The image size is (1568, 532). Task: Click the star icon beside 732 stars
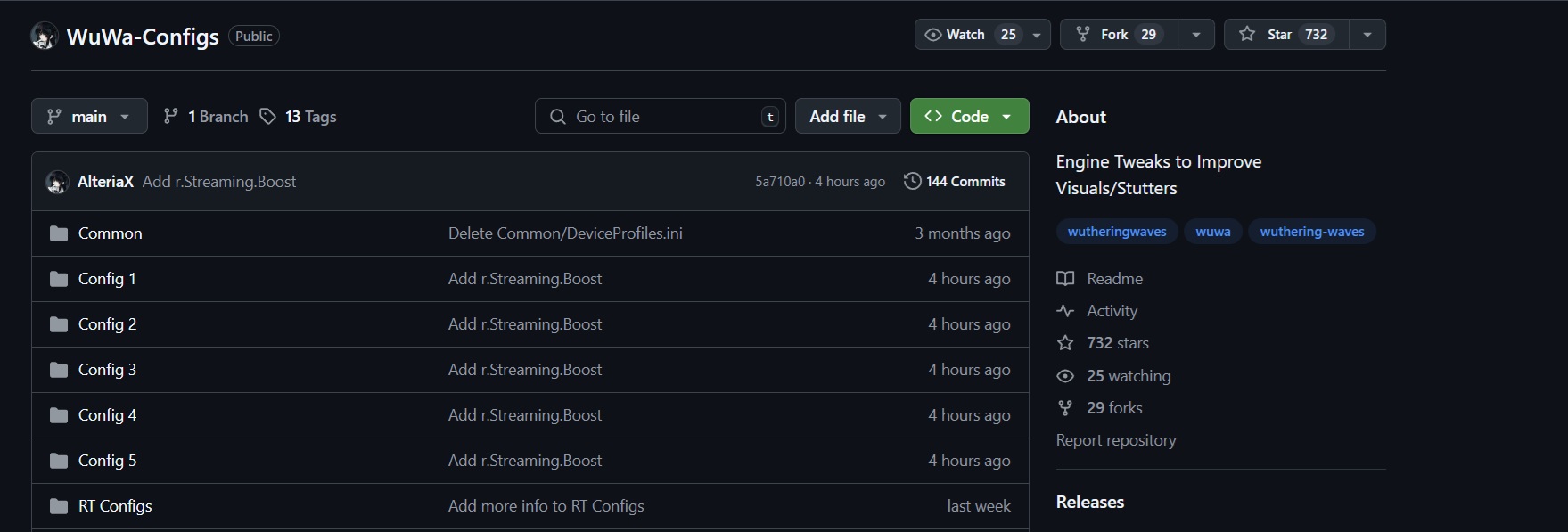pyautogui.click(x=1065, y=343)
